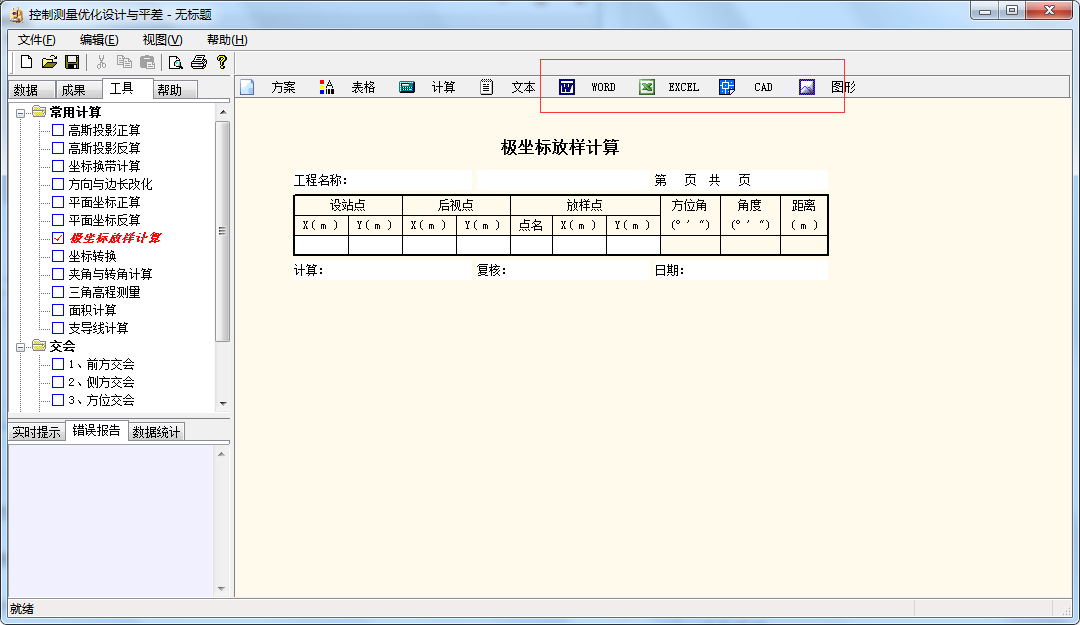Click the 图形 graphics icon
Screen dimensions: 1080x625
click(x=807, y=87)
